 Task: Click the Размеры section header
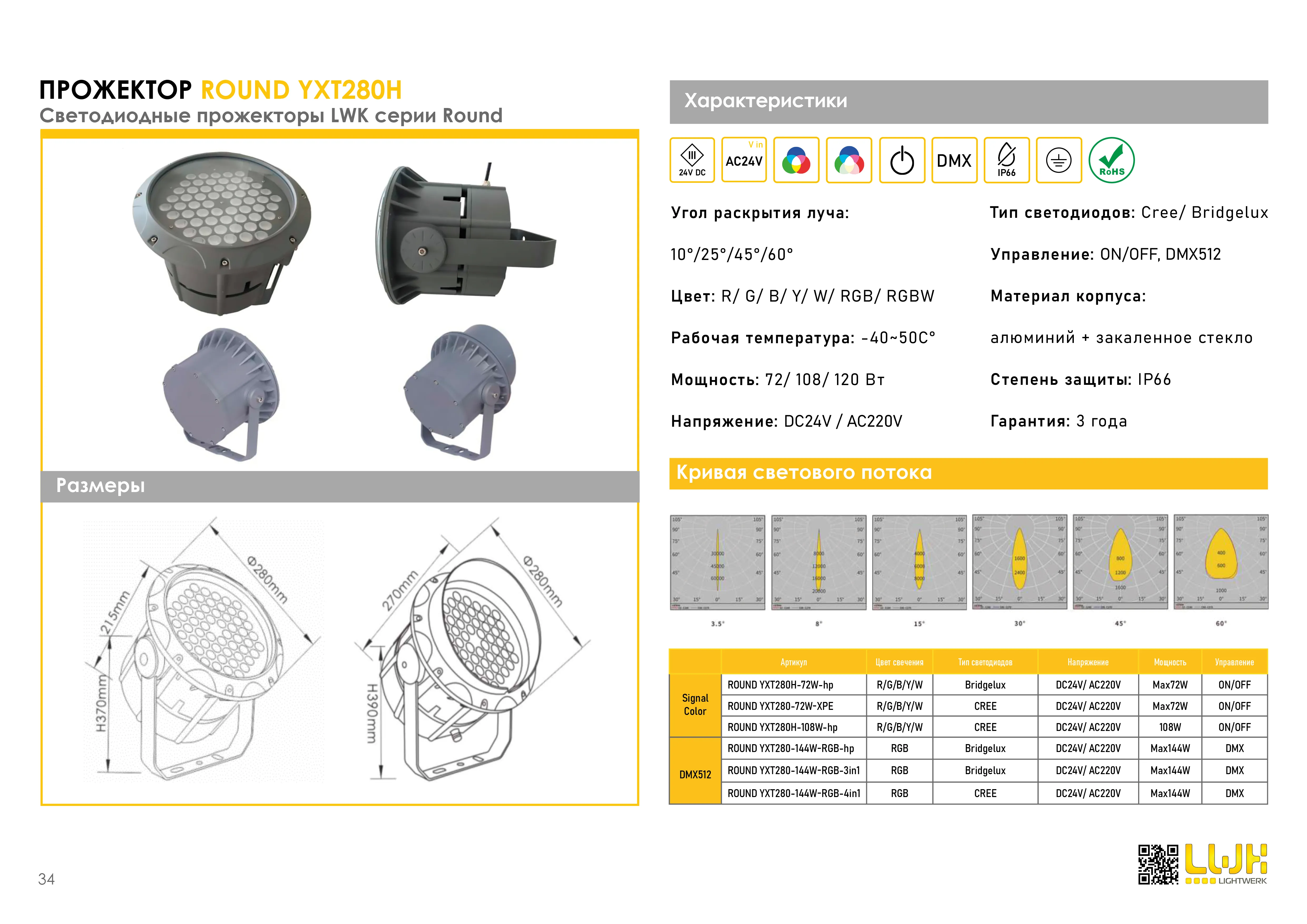tap(340, 486)
